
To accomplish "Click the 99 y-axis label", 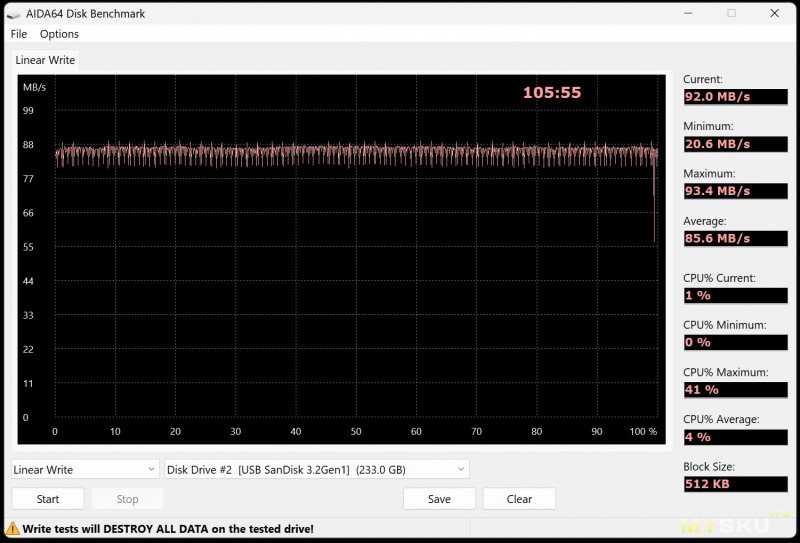I will [28, 111].
